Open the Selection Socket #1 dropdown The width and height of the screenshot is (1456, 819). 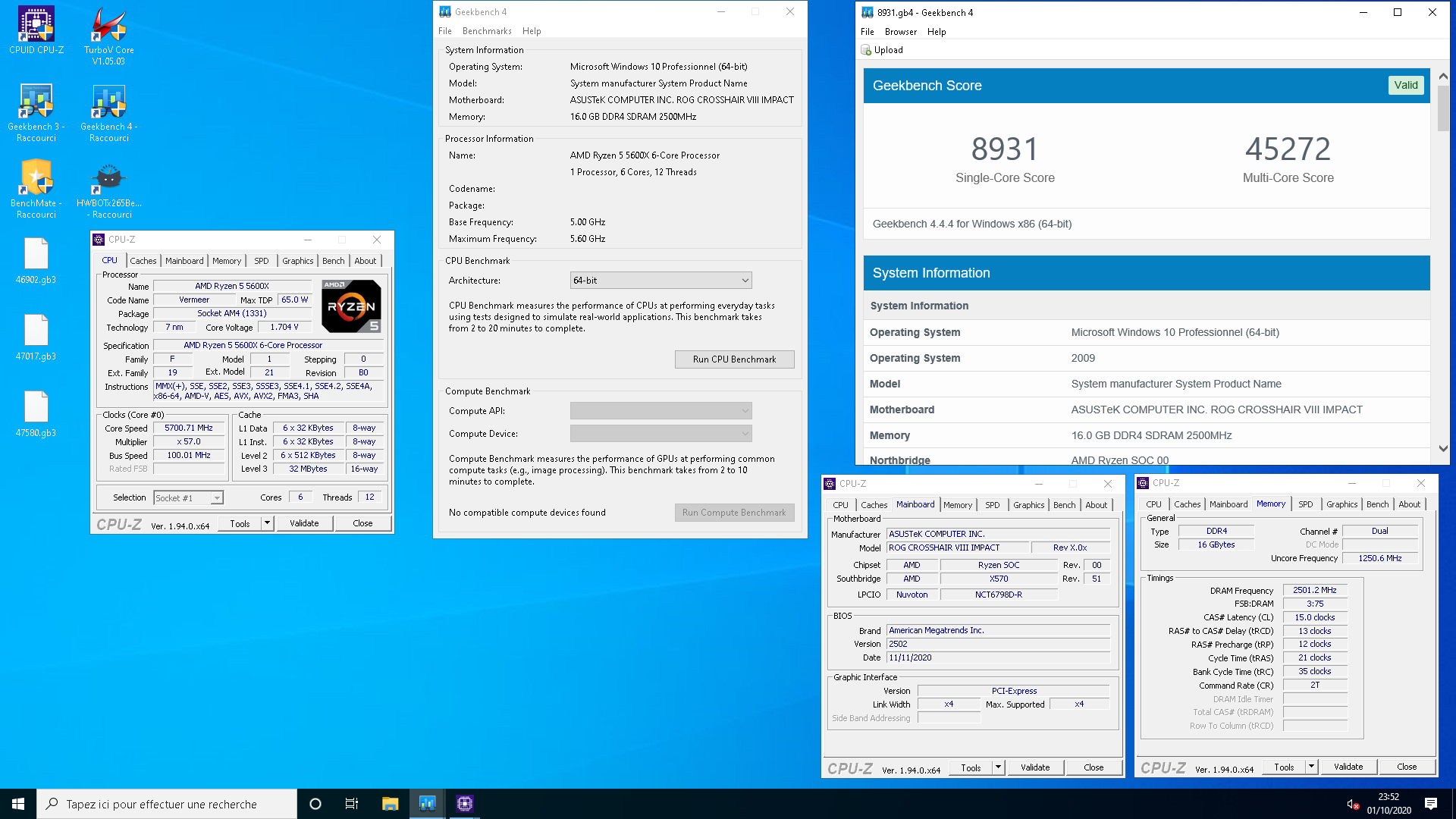[x=188, y=498]
